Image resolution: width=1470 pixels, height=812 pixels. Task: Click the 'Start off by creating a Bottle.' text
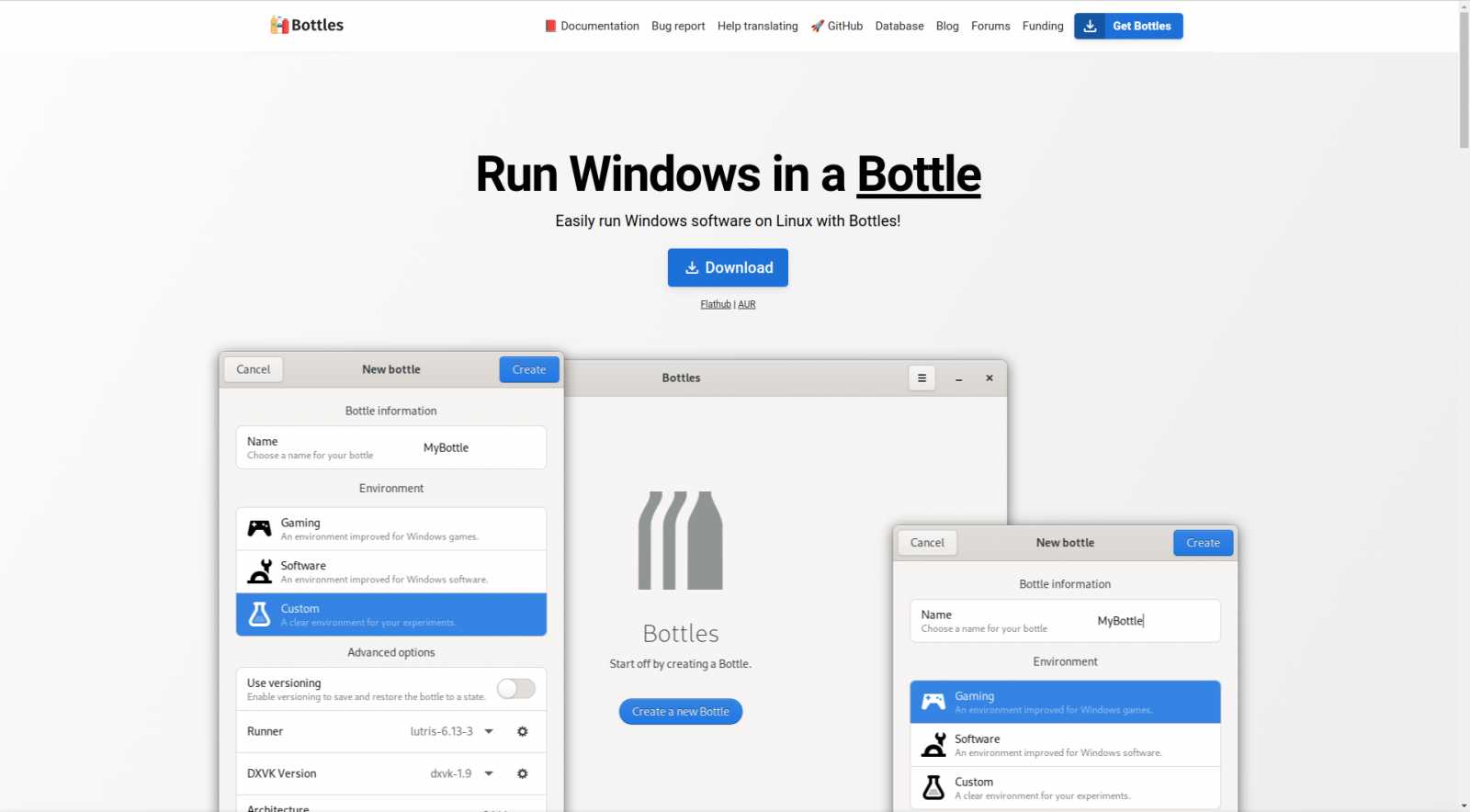[681, 664]
